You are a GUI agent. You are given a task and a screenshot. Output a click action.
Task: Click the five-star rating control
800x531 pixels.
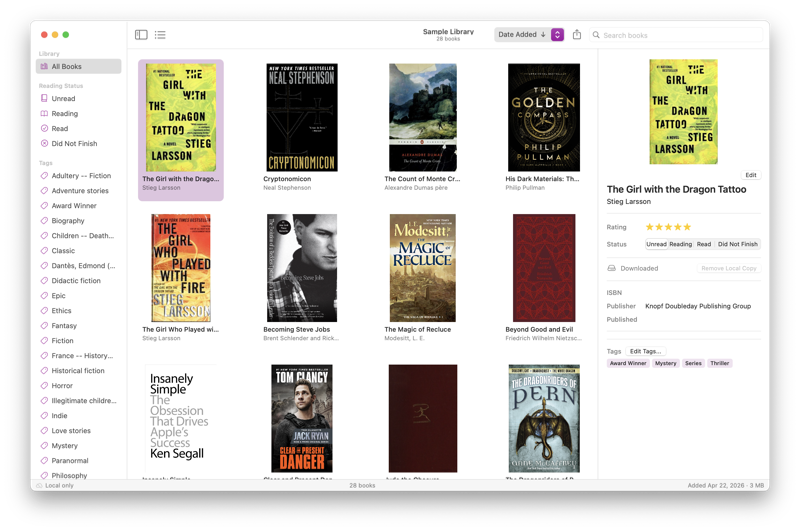668,227
